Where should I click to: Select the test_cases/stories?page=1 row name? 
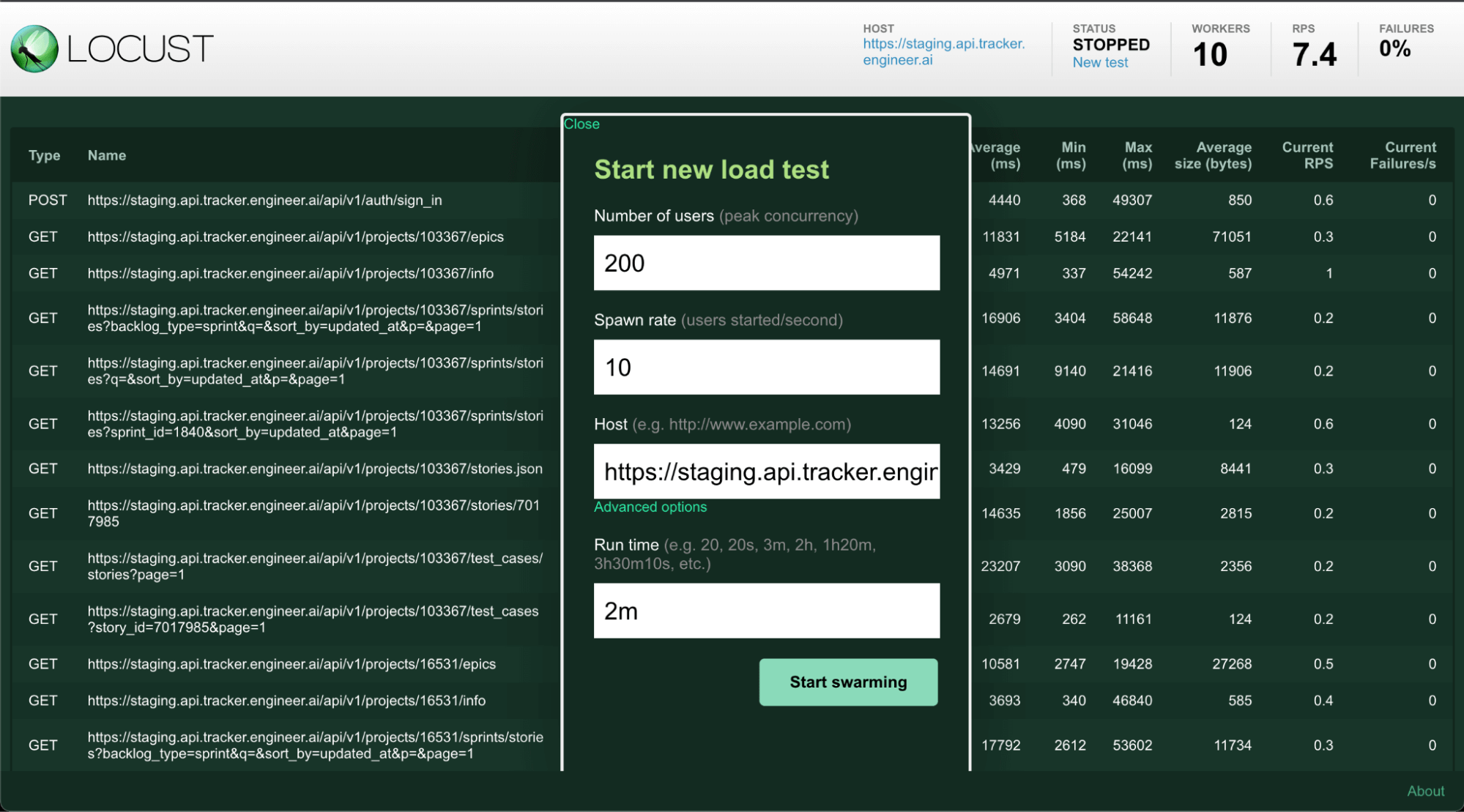coord(315,566)
